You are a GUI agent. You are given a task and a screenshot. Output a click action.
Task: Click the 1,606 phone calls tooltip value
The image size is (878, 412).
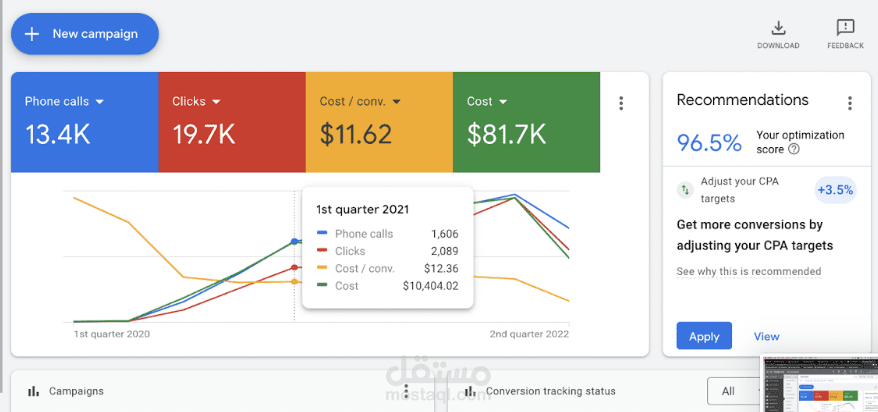pyautogui.click(x=445, y=234)
